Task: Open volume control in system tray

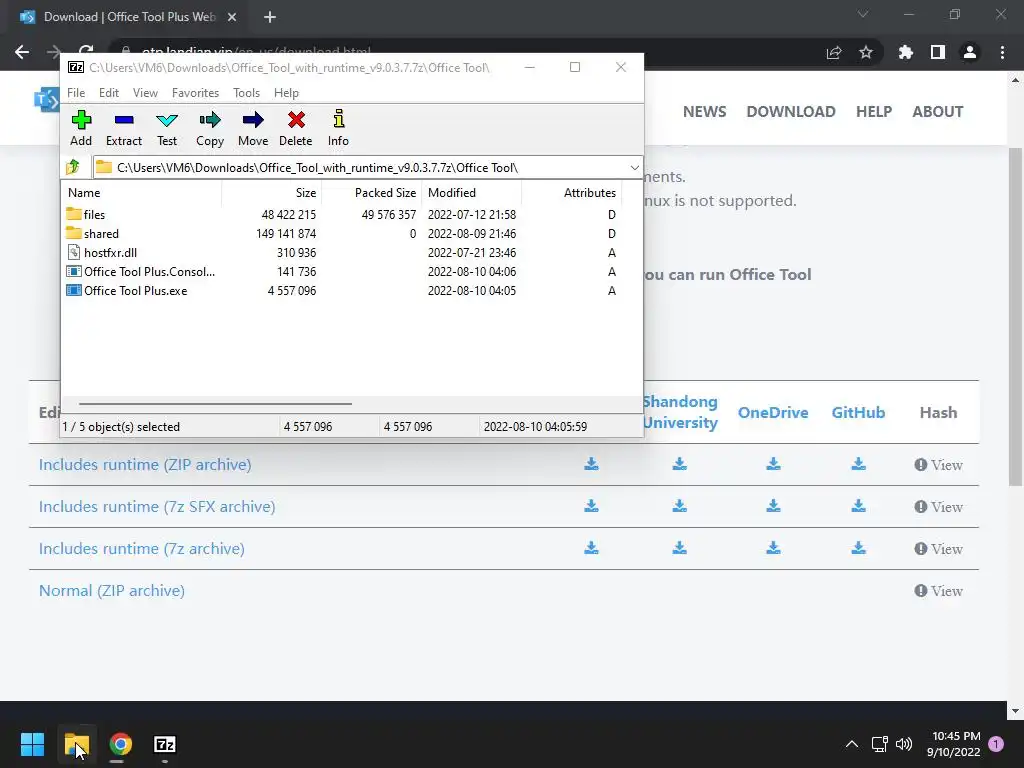Action: (904, 744)
